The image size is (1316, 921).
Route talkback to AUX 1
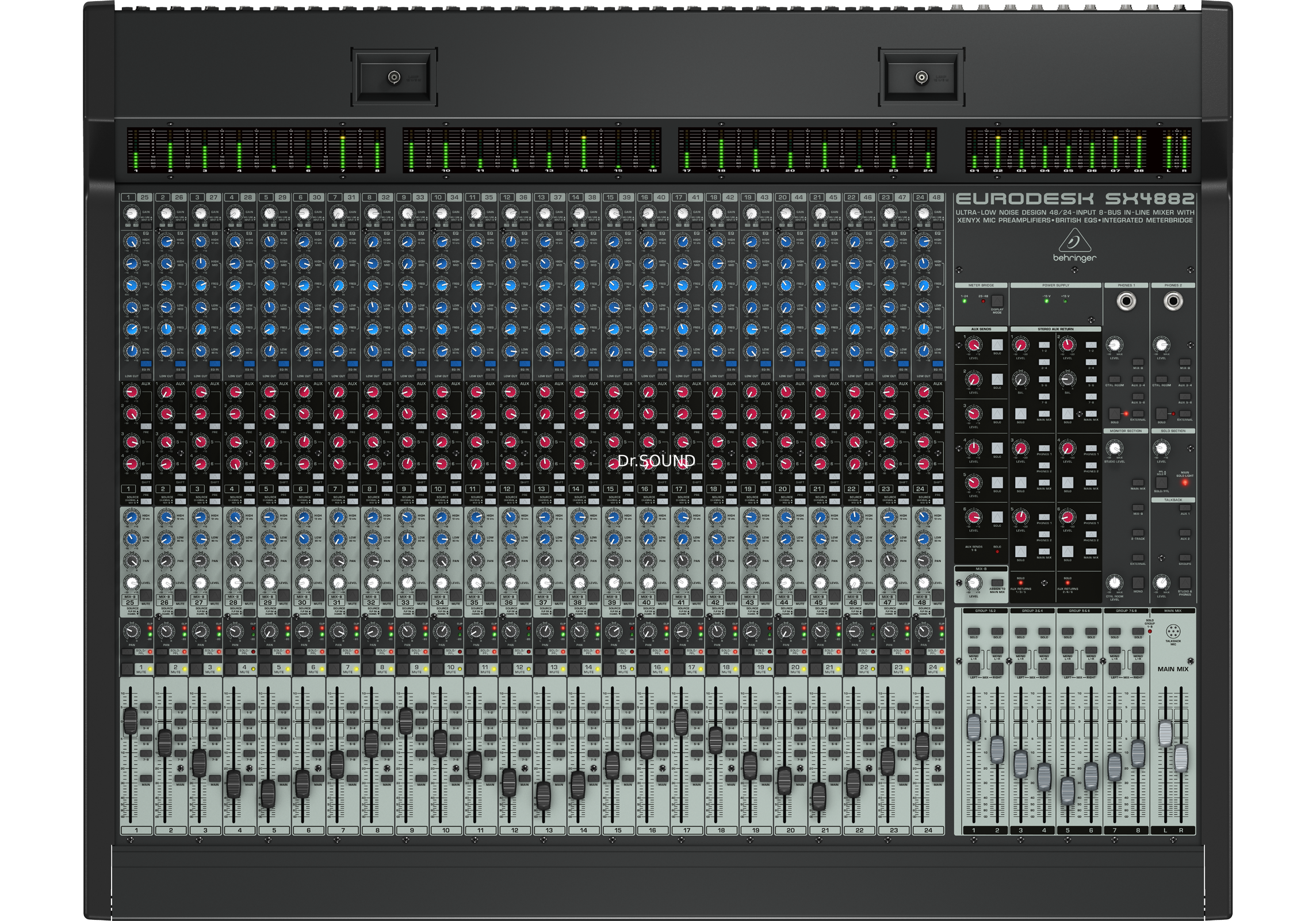pos(1185,507)
